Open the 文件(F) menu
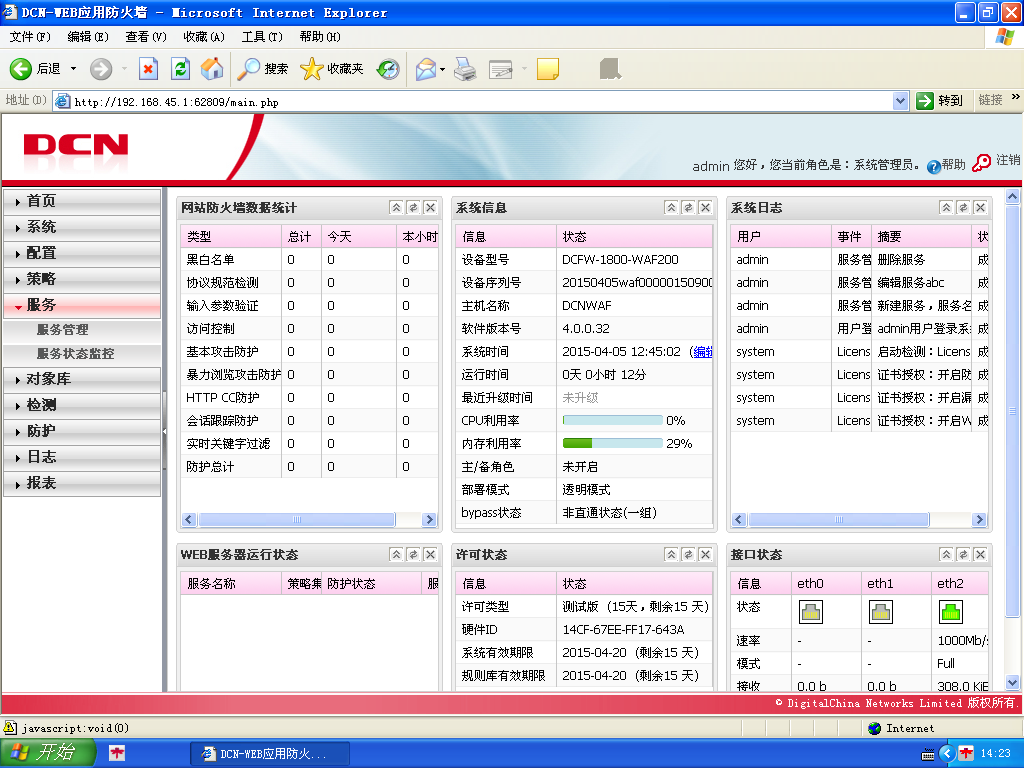The width and height of the screenshot is (1024, 768). coord(30,37)
